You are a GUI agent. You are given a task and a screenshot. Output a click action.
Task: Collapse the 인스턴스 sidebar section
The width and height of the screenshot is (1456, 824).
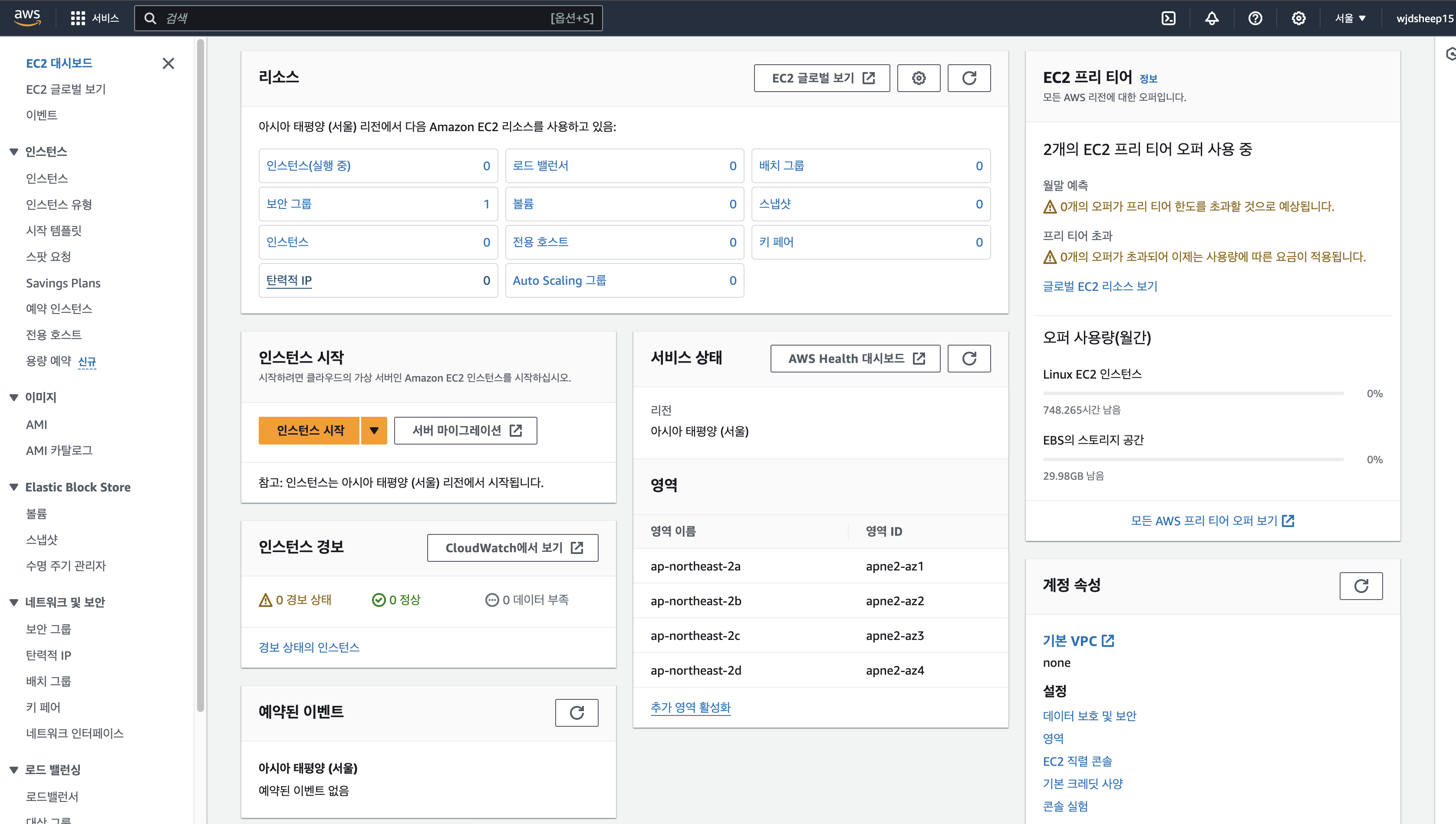point(14,152)
